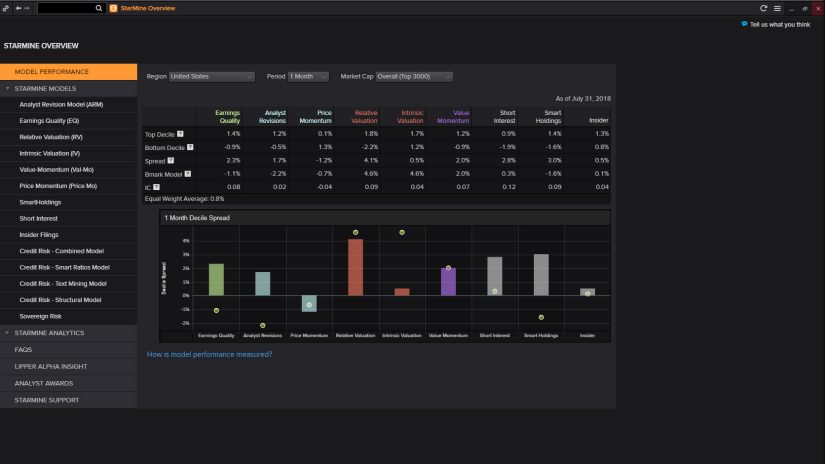
Task: Open the Bmark Model help icon
Action: coord(187,174)
